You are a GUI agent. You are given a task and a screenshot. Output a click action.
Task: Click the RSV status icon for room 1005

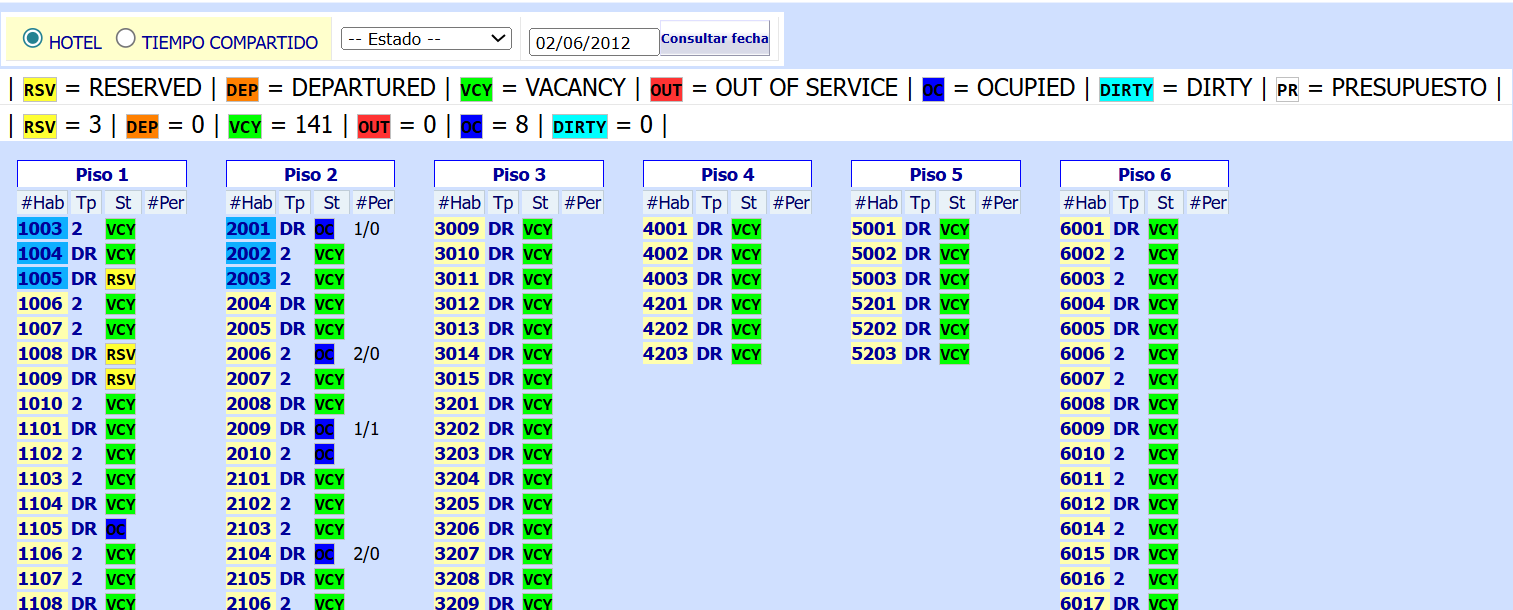(121, 279)
